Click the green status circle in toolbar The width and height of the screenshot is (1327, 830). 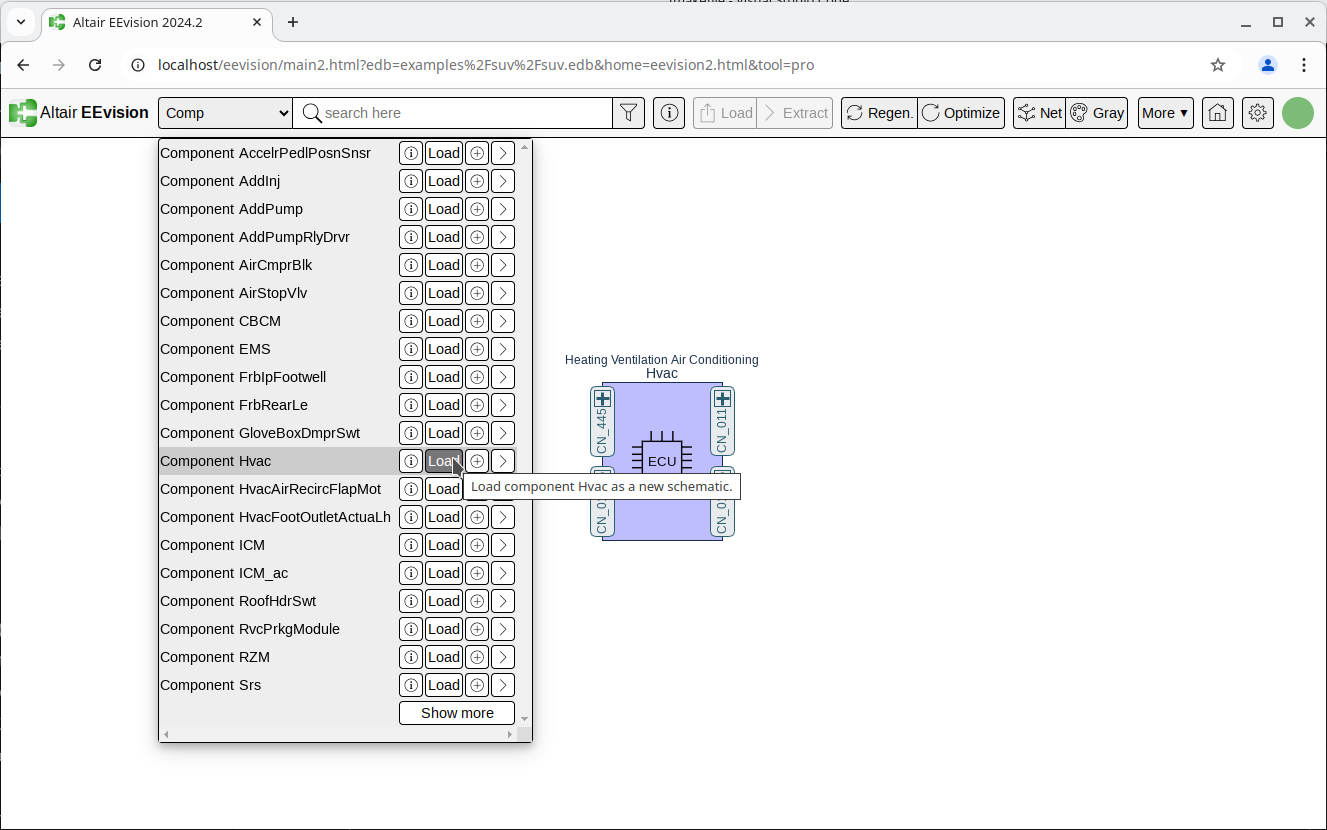click(1297, 113)
